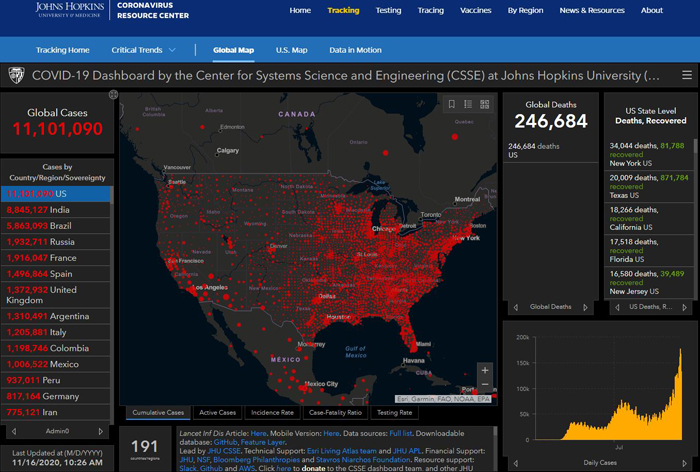Select the Incidence Rate map tab
The image size is (700, 472).
(x=272, y=413)
